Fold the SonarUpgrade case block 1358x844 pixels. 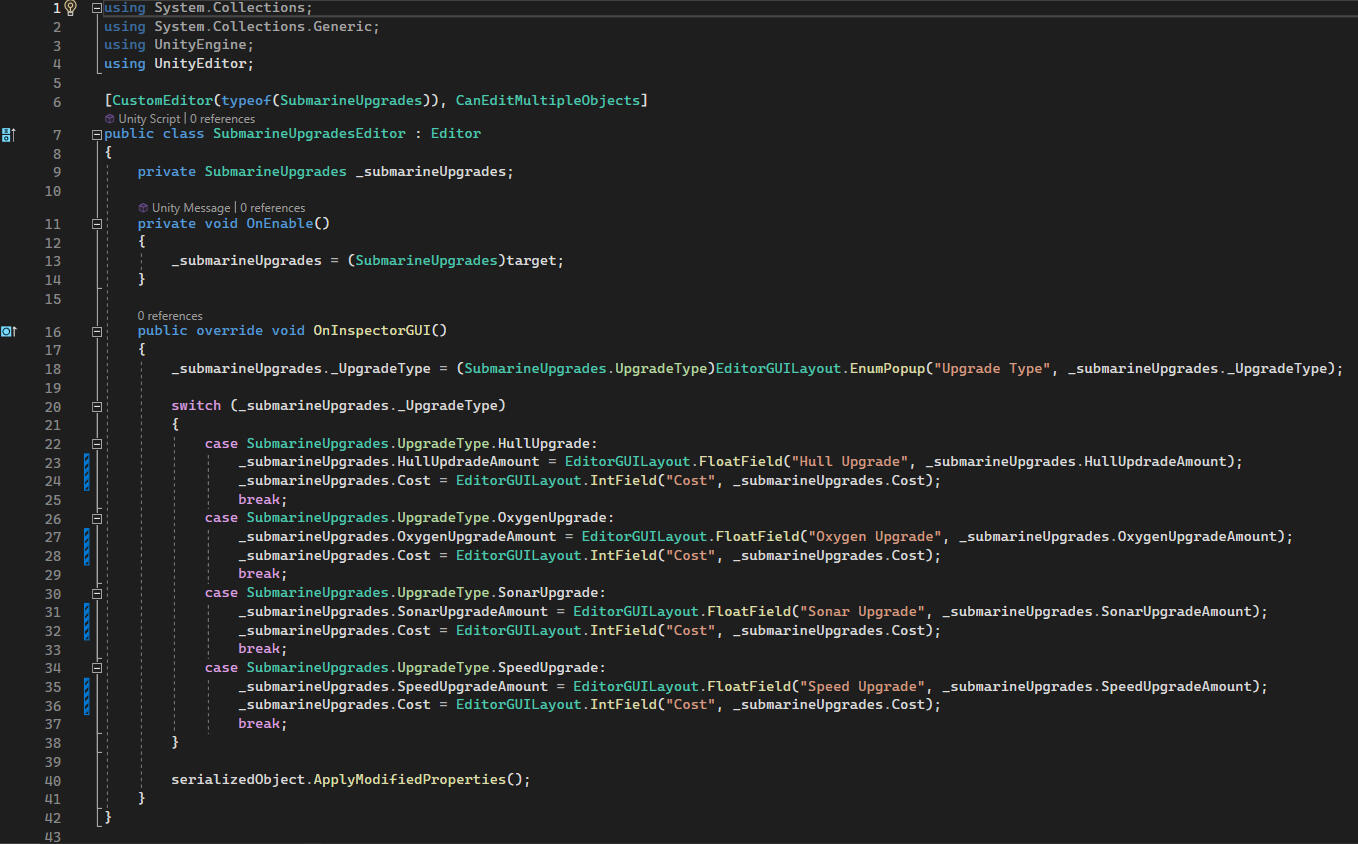point(97,593)
